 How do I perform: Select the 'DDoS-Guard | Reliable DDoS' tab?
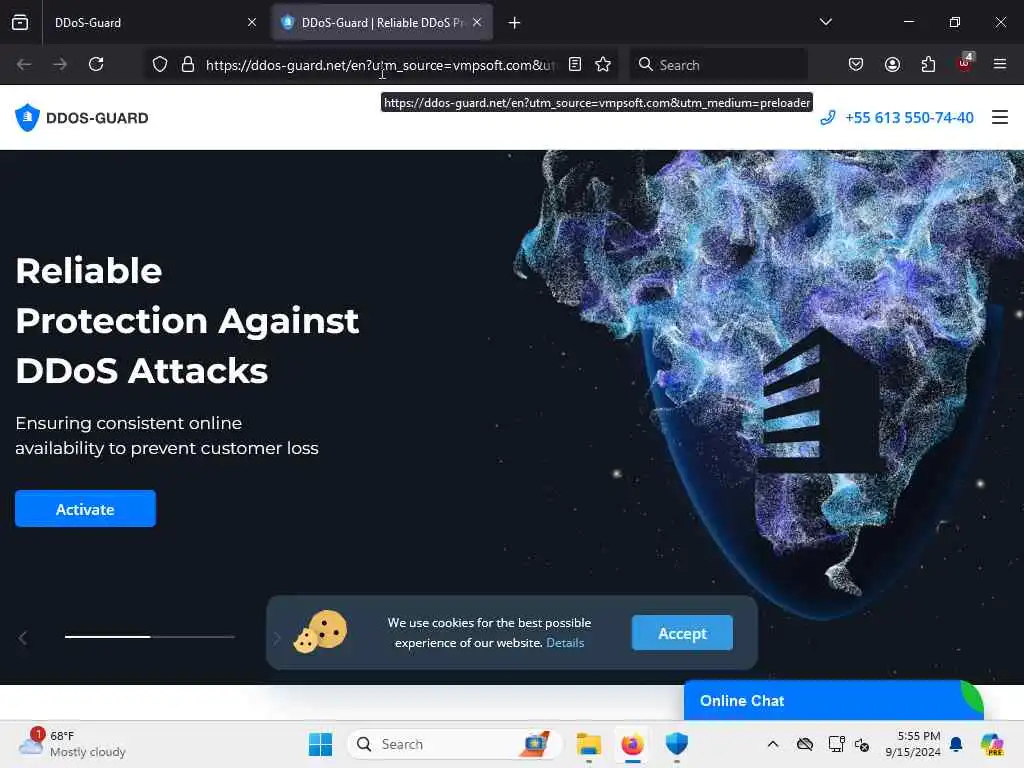coord(382,23)
